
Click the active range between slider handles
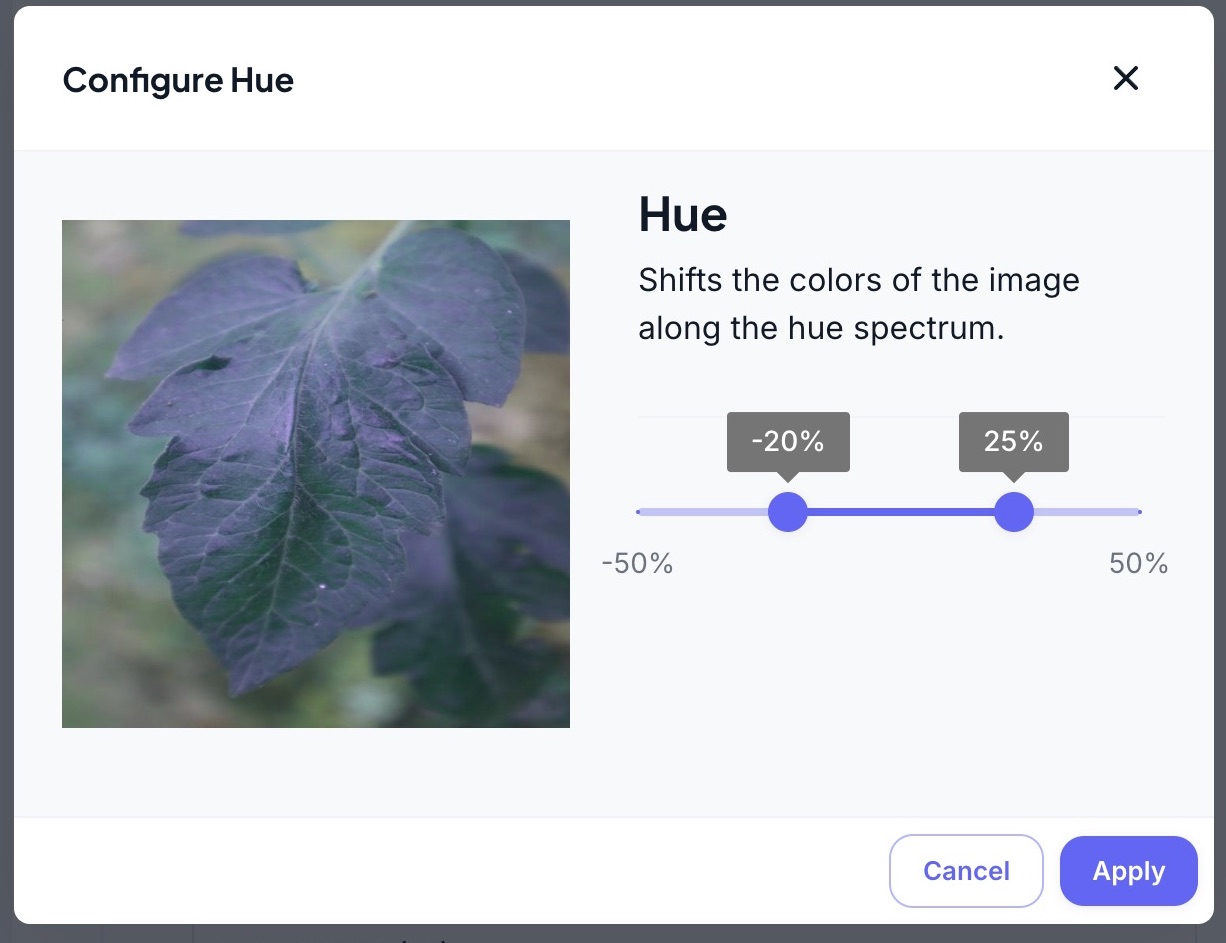click(x=900, y=512)
